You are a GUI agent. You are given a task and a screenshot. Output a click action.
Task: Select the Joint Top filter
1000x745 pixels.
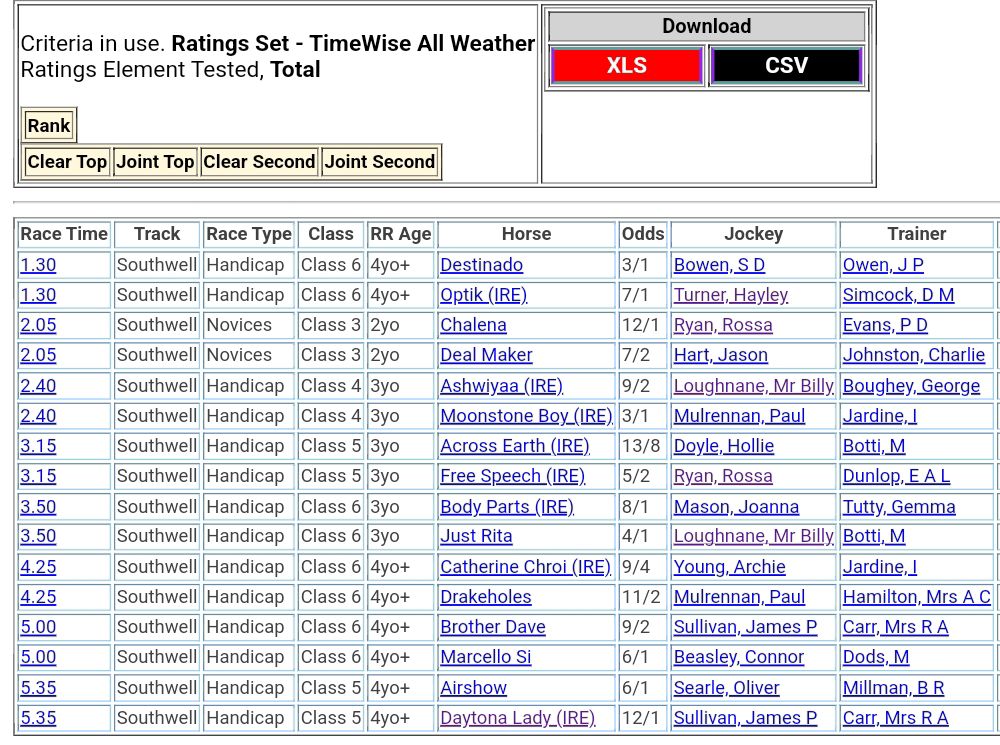155,162
